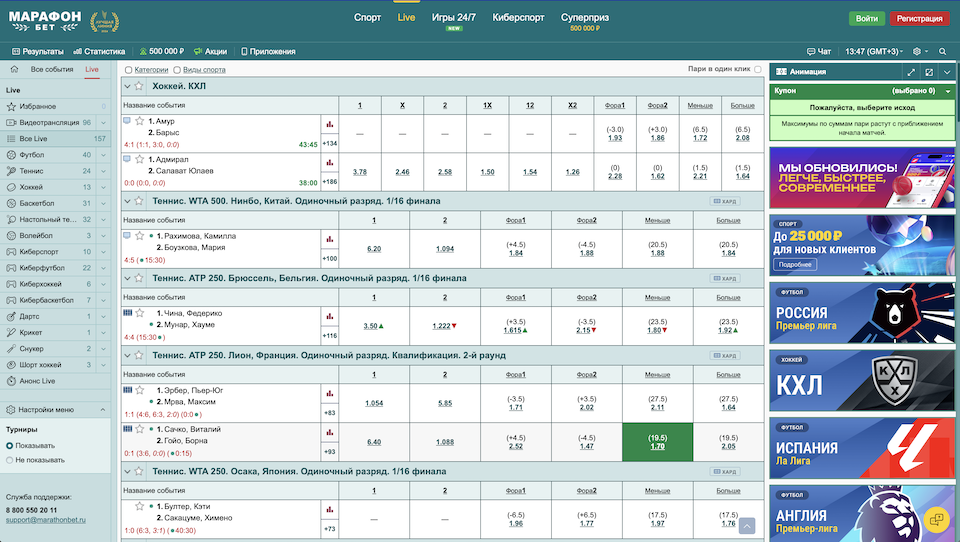Open scoreboard icon for Эрбер match
Image resolution: width=960 pixels, height=542 pixels.
[x=127, y=390]
